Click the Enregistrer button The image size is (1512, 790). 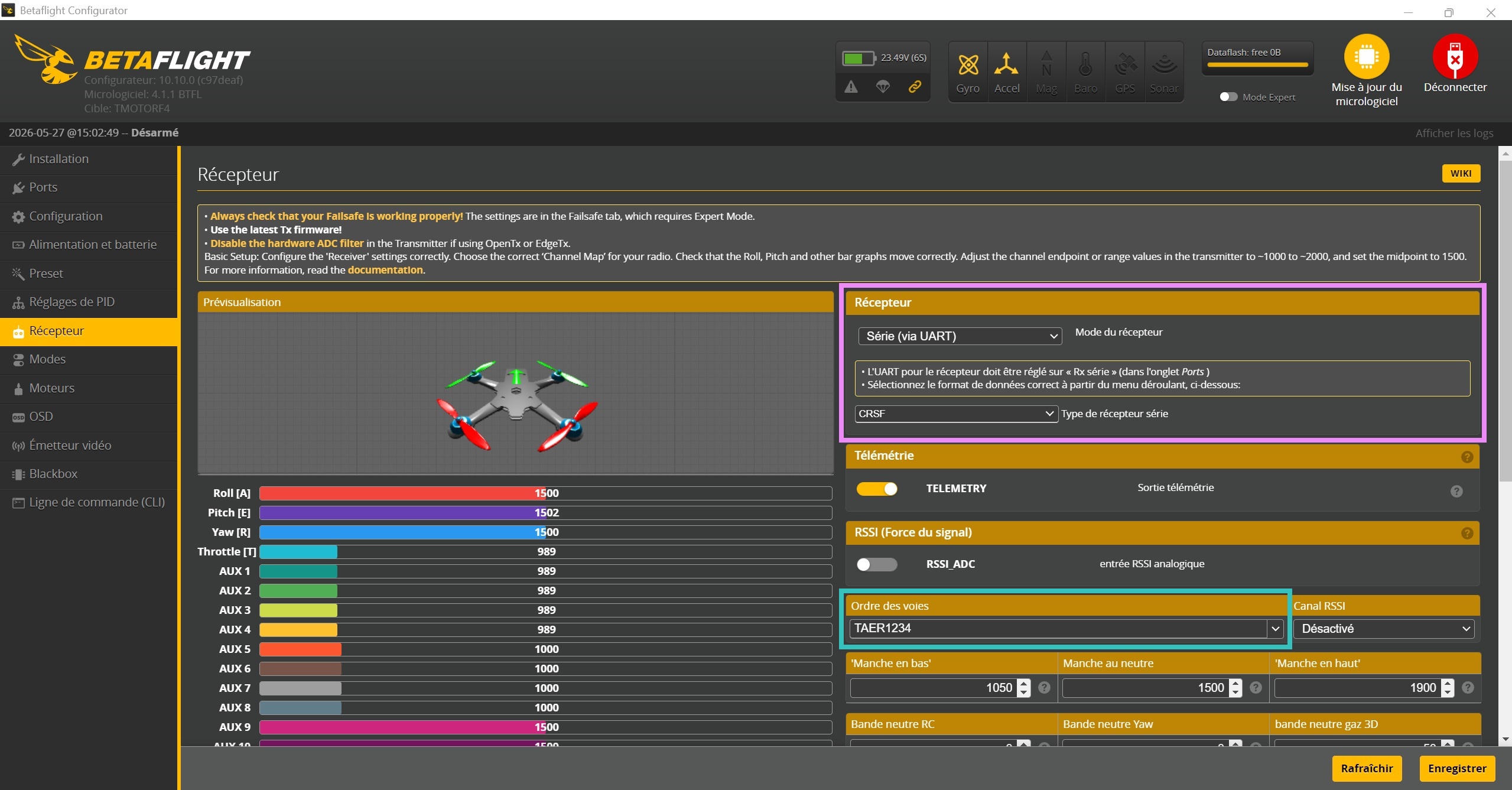point(1457,768)
